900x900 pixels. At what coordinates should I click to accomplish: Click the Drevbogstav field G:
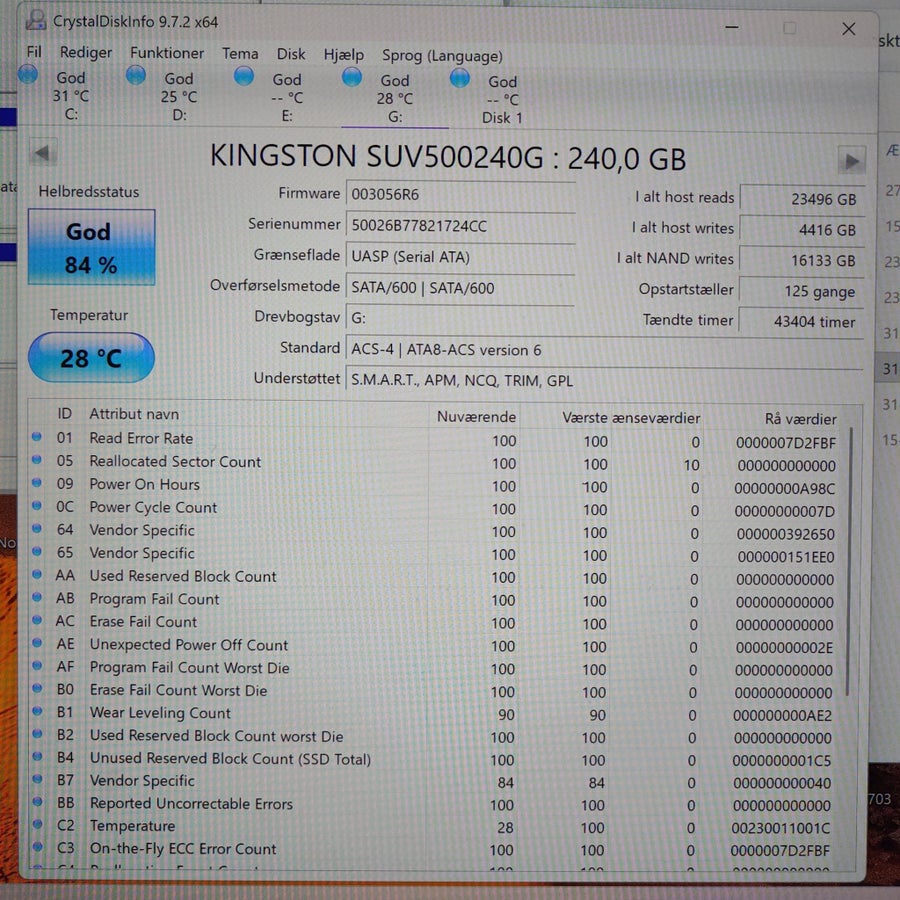tap(460, 319)
